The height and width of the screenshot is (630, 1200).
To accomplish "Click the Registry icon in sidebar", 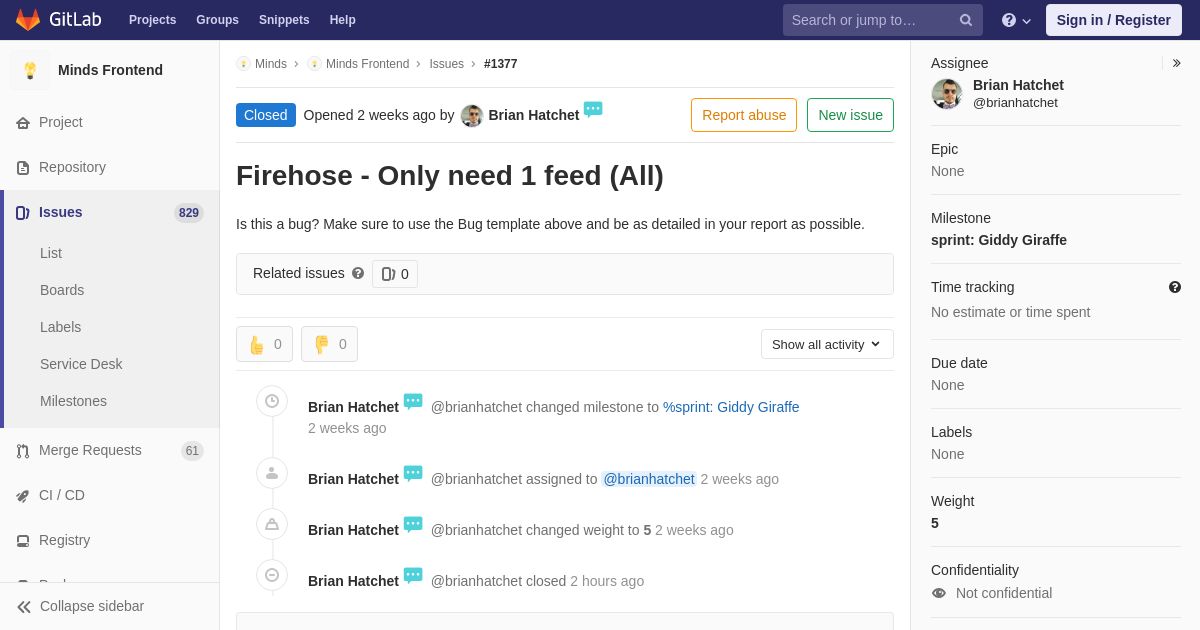I will 23,541.
